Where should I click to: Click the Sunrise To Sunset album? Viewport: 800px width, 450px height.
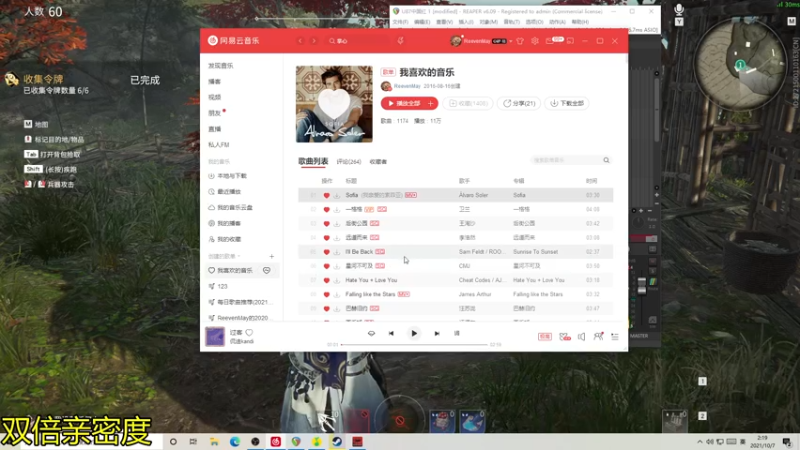pos(535,252)
